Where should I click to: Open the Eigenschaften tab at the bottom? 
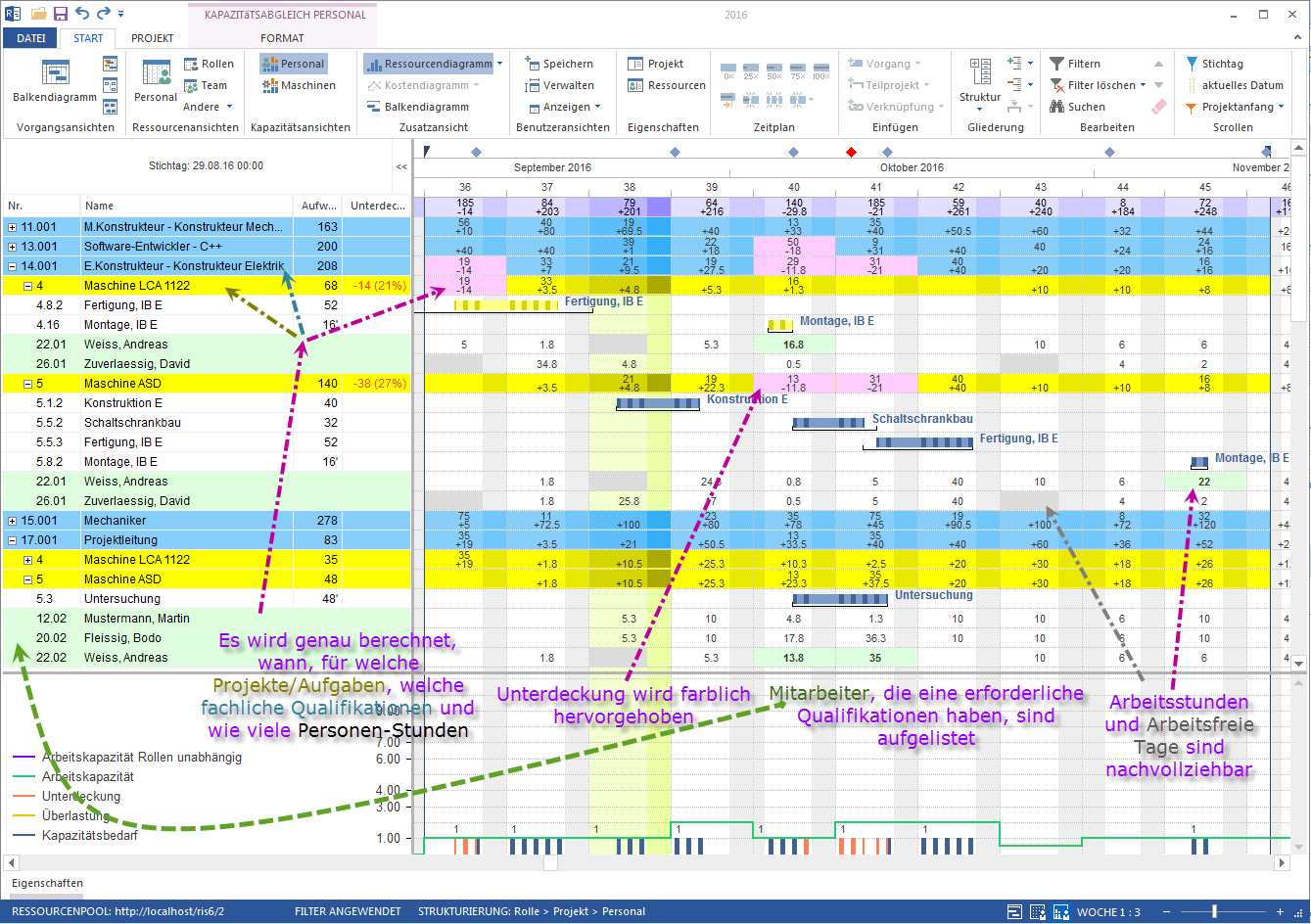point(47,883)
